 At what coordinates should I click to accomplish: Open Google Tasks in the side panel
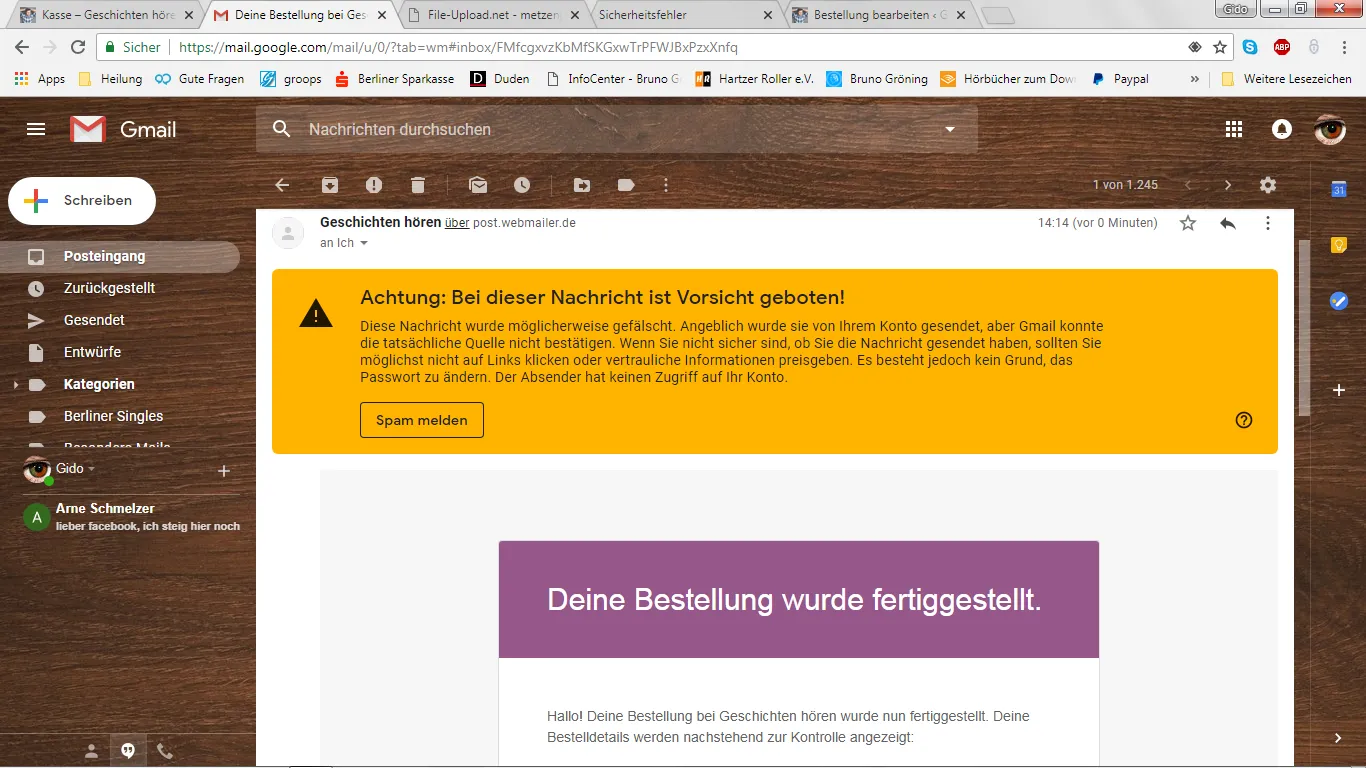[x=1339, y=300]
